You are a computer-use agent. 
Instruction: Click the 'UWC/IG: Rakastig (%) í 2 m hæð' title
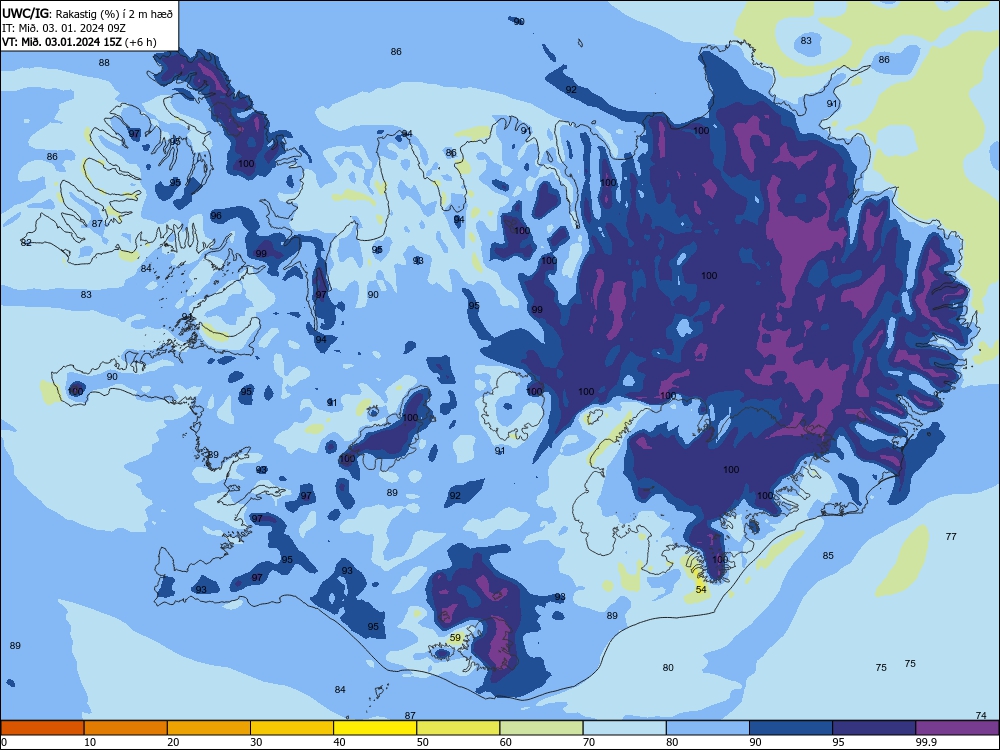pyautogui.click(x=87, y=13)
